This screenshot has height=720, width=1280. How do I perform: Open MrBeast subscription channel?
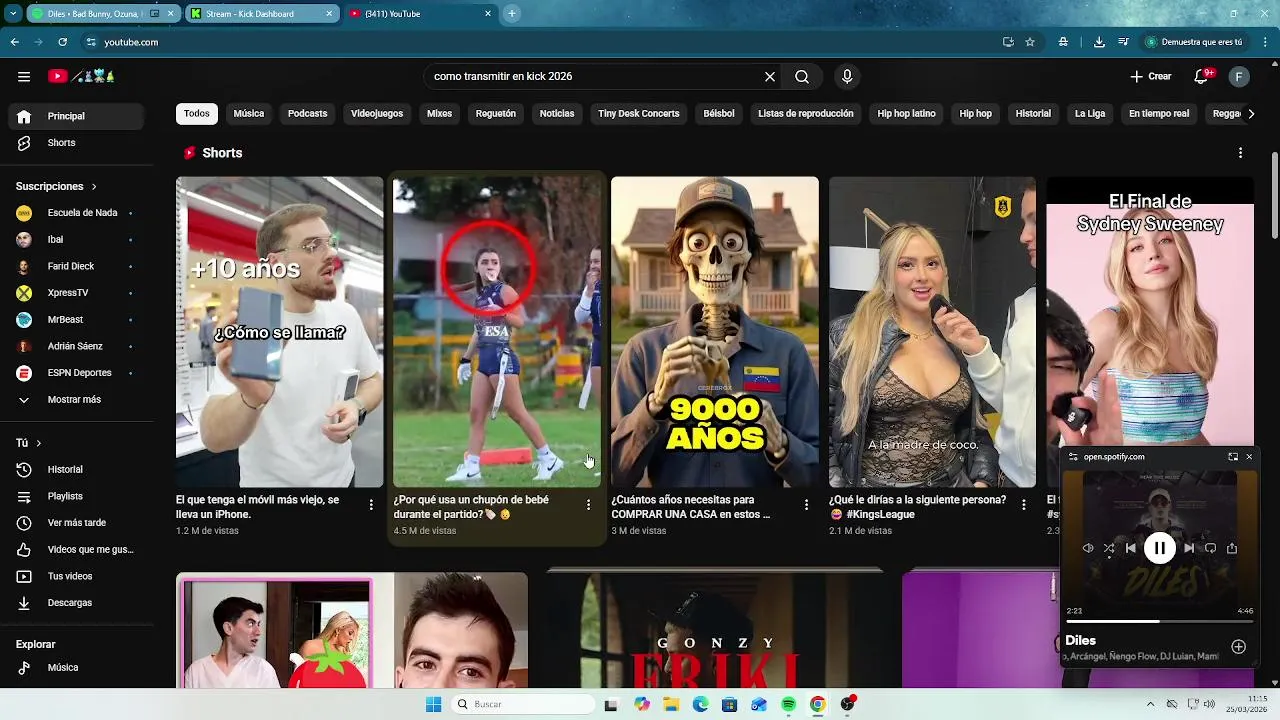pyautogui.click(x=74, y=320)
